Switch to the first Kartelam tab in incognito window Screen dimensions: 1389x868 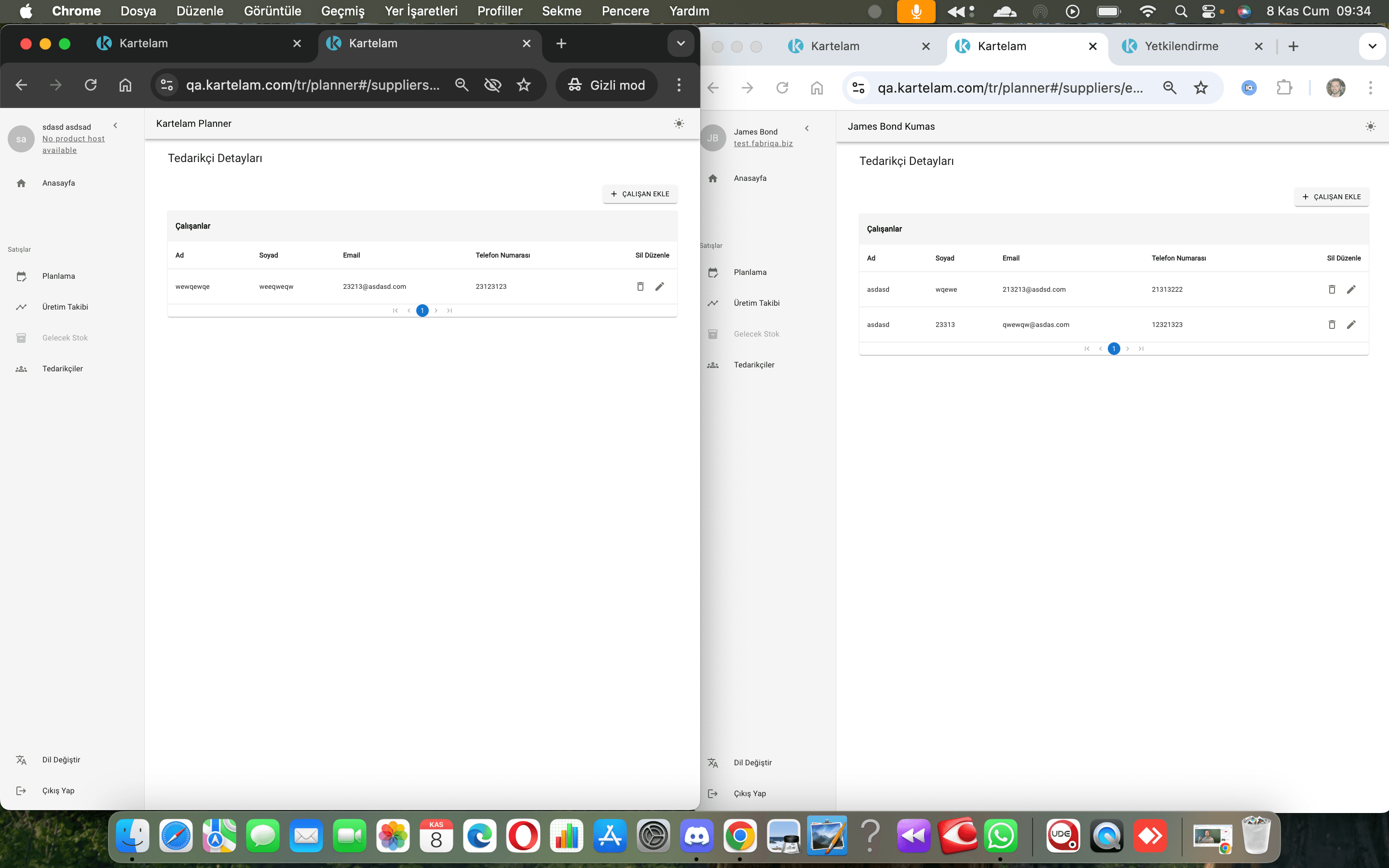(144, 43)
